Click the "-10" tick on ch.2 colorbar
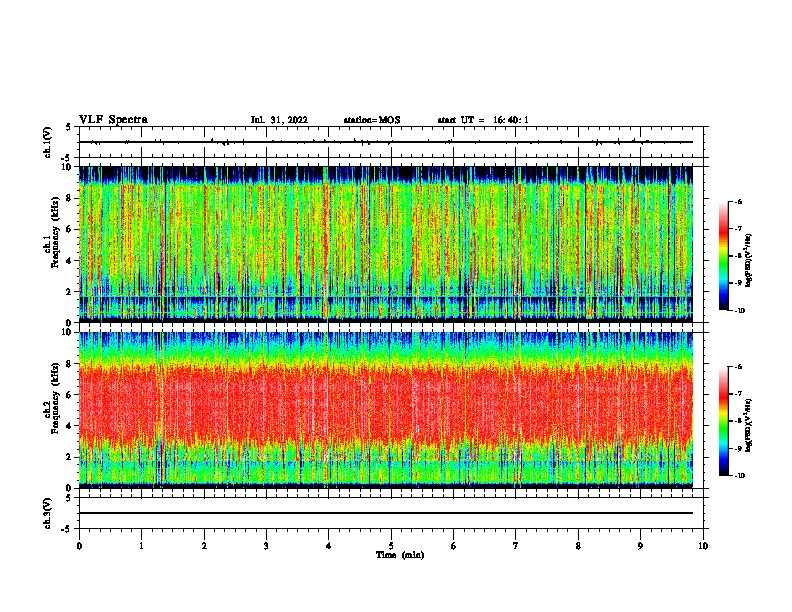 [740, 476]
